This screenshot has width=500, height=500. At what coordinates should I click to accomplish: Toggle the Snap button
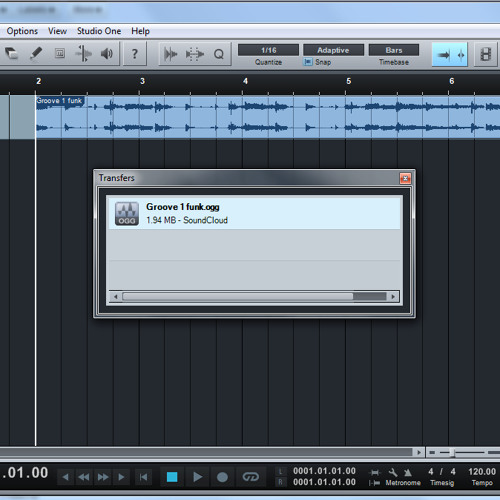tap(308, 62)
